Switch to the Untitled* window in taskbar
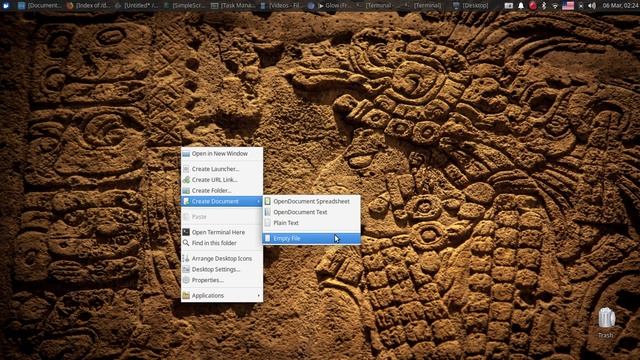640x360 pixels. [137, 6]
